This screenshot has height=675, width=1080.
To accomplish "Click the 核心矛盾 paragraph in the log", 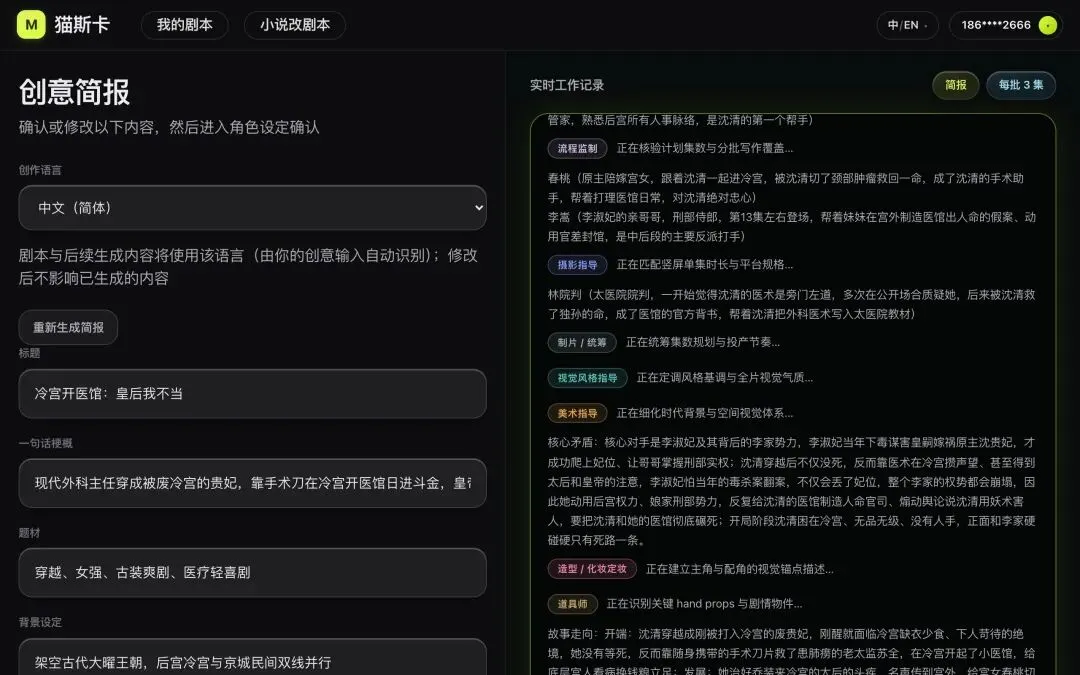I will [x=791, y=491].
